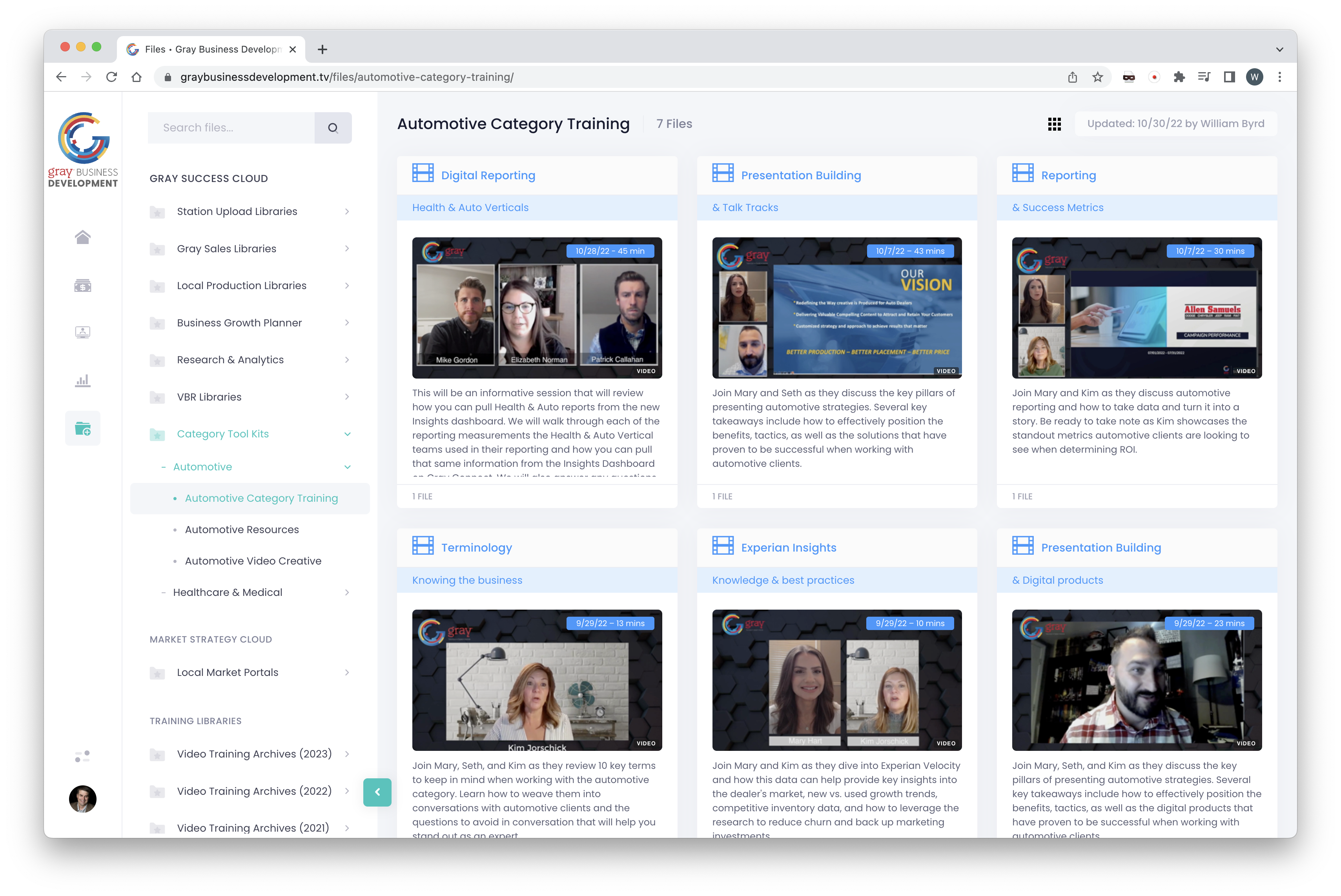
Task: Click the search magnifier button
Action: click(x=333, y=127)
